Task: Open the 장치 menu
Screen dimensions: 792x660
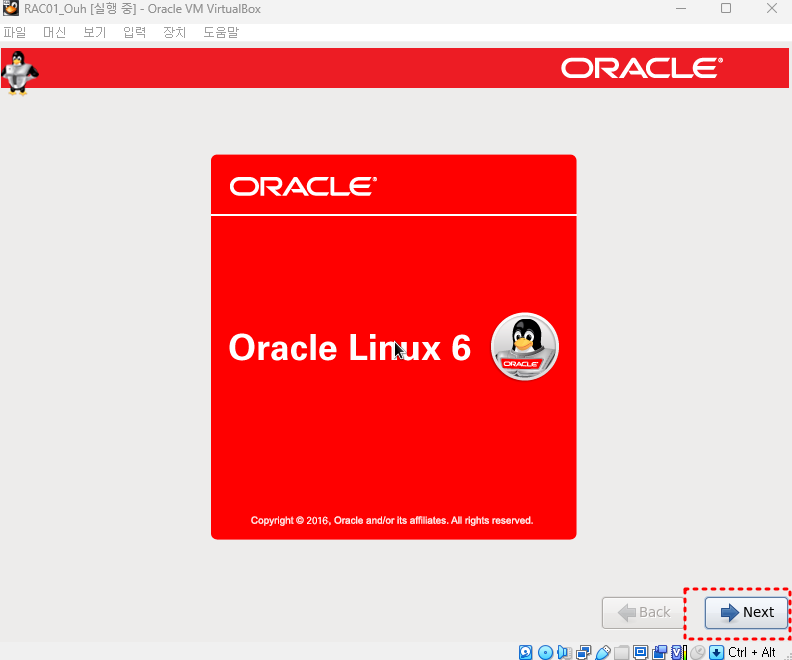Action: tap(175, 32)
